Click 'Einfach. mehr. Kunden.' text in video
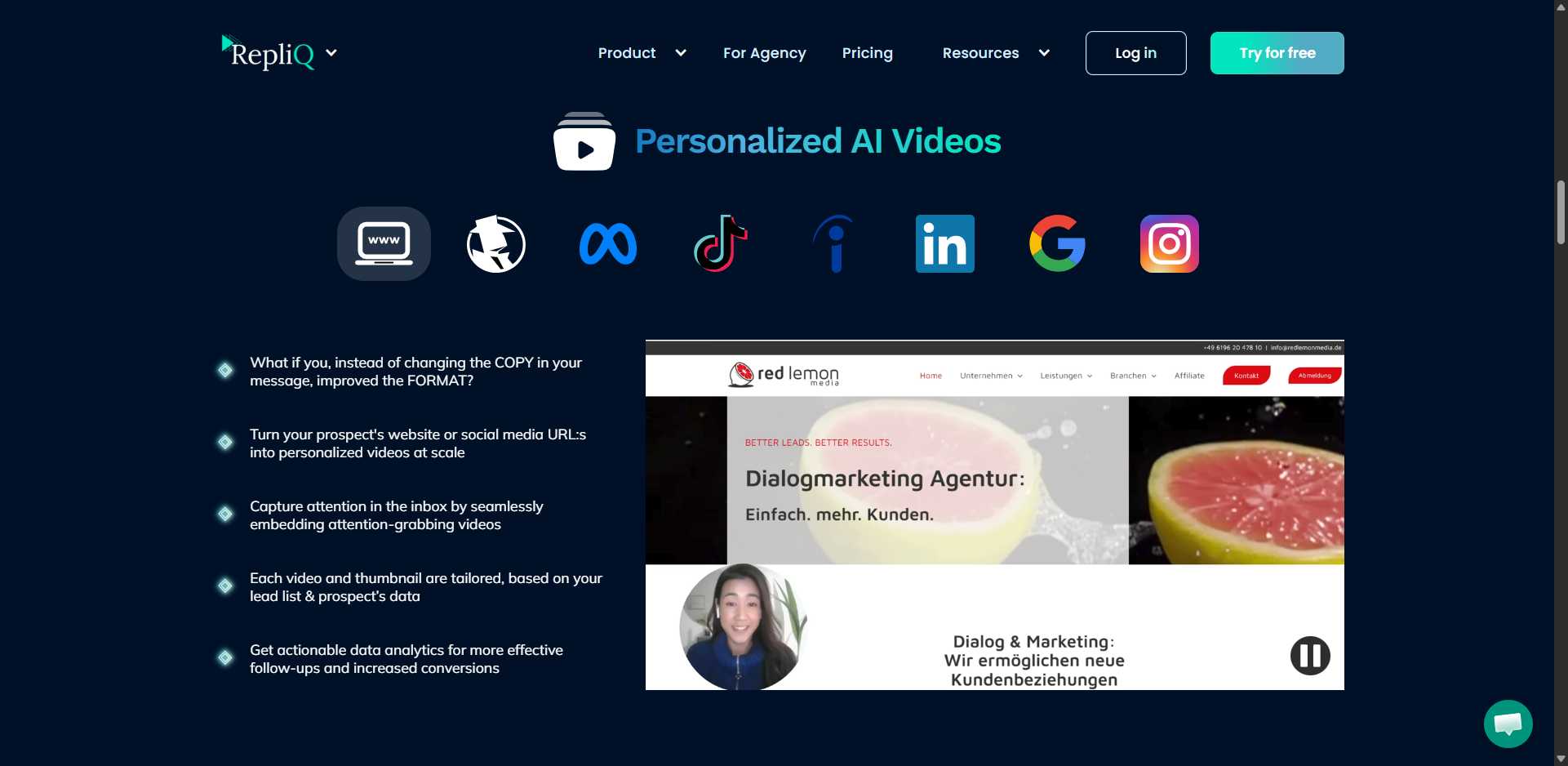The height and width of the screenshot is (766, 1568). click(839, 514)
